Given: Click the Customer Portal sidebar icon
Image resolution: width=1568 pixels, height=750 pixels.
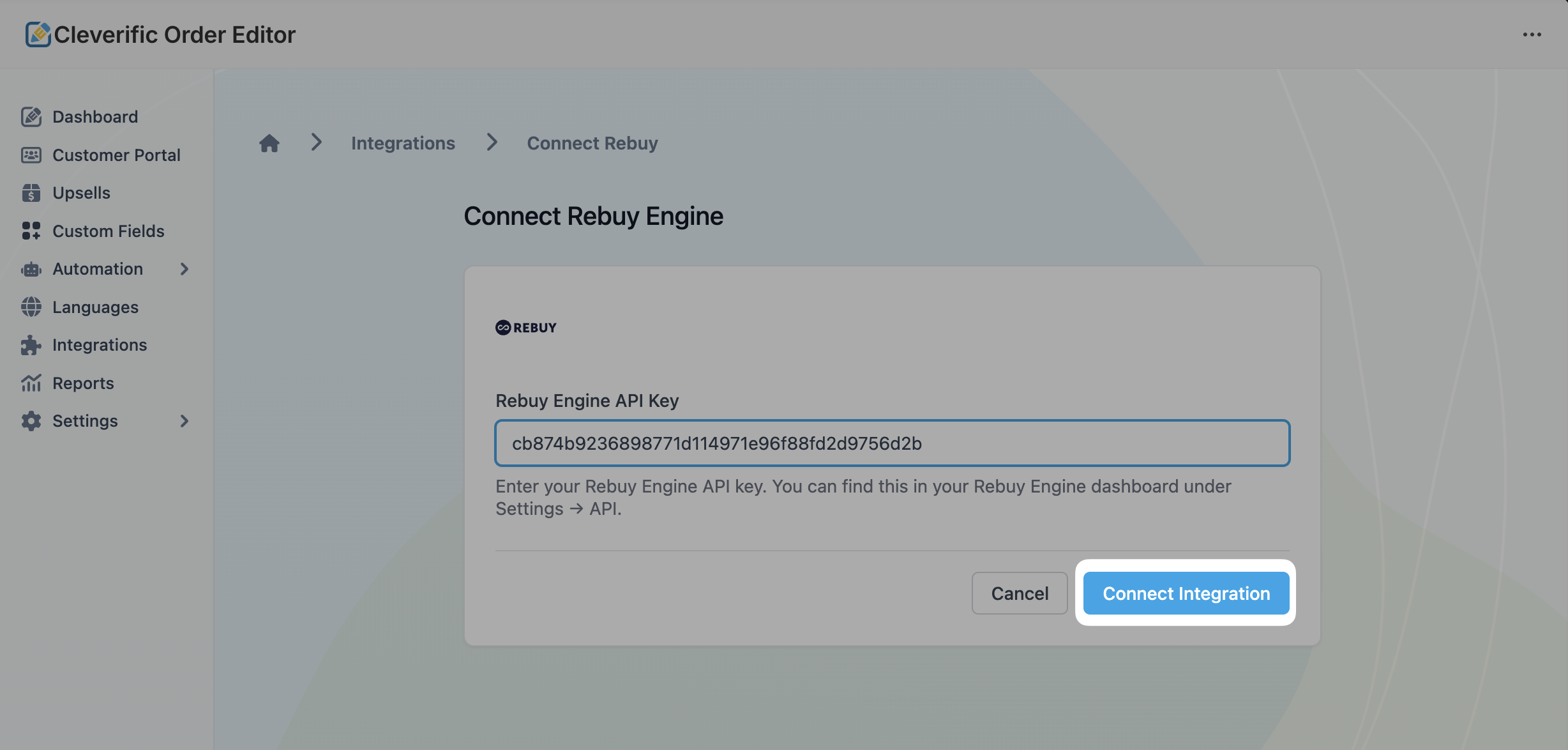Looking at the screenshot, I should pyautogui.click(x=31, y=155).
